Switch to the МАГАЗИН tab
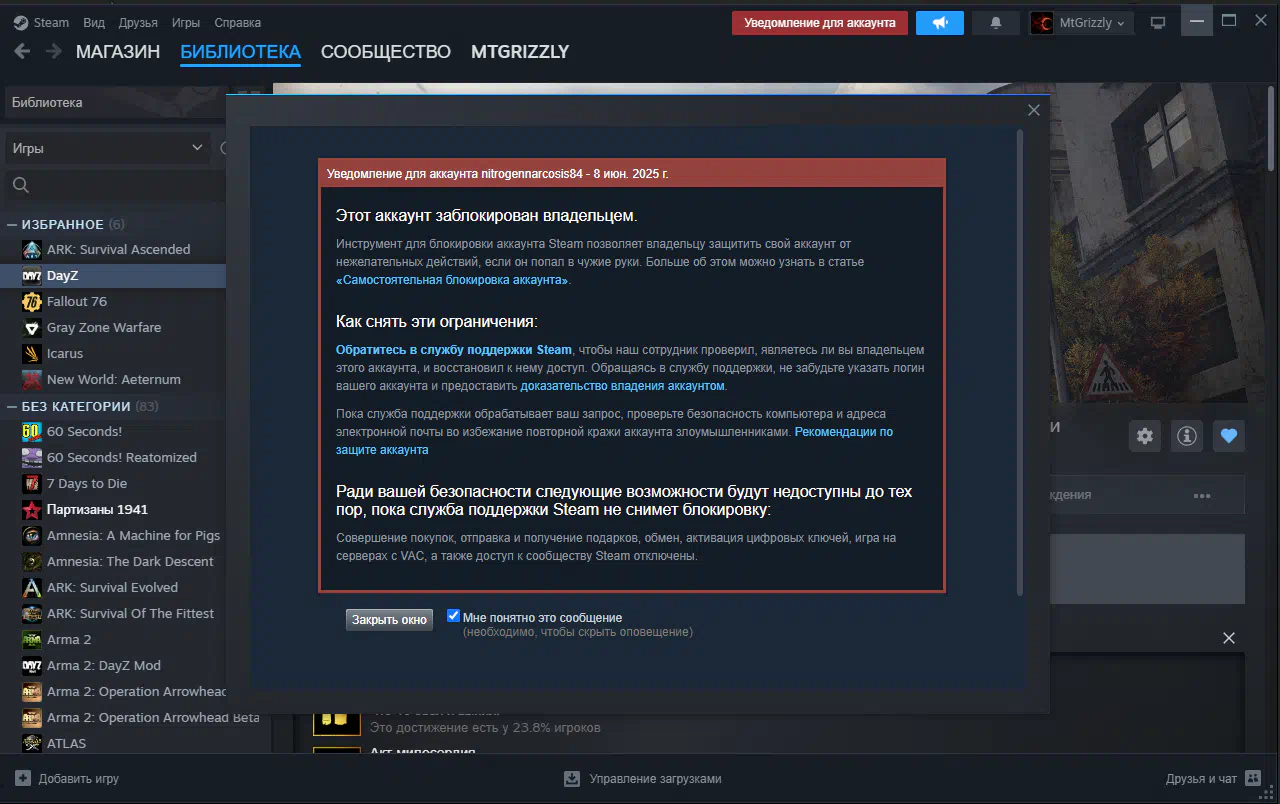 click(x=118, y=52)
